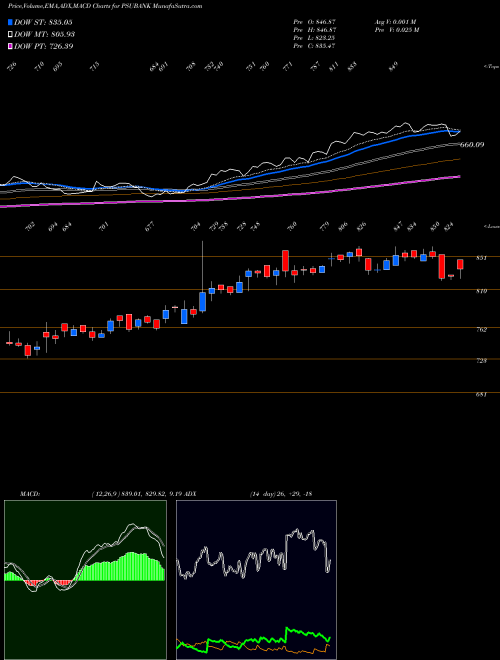
Task: Click the tall-wick blue candlestick
Action: [202, 301]
